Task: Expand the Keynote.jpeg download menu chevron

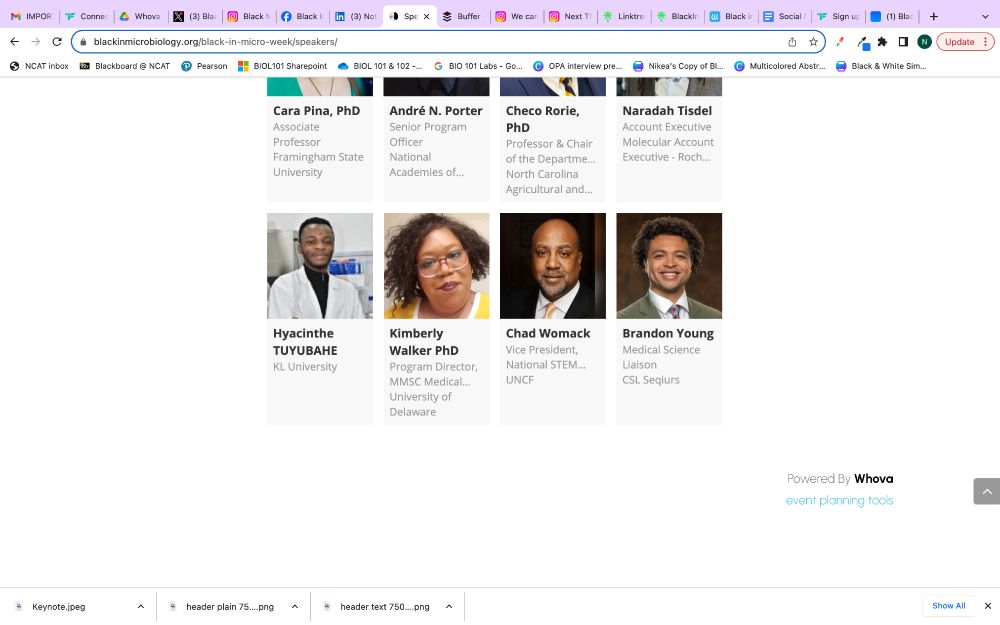Action: [x=141, y=607]
